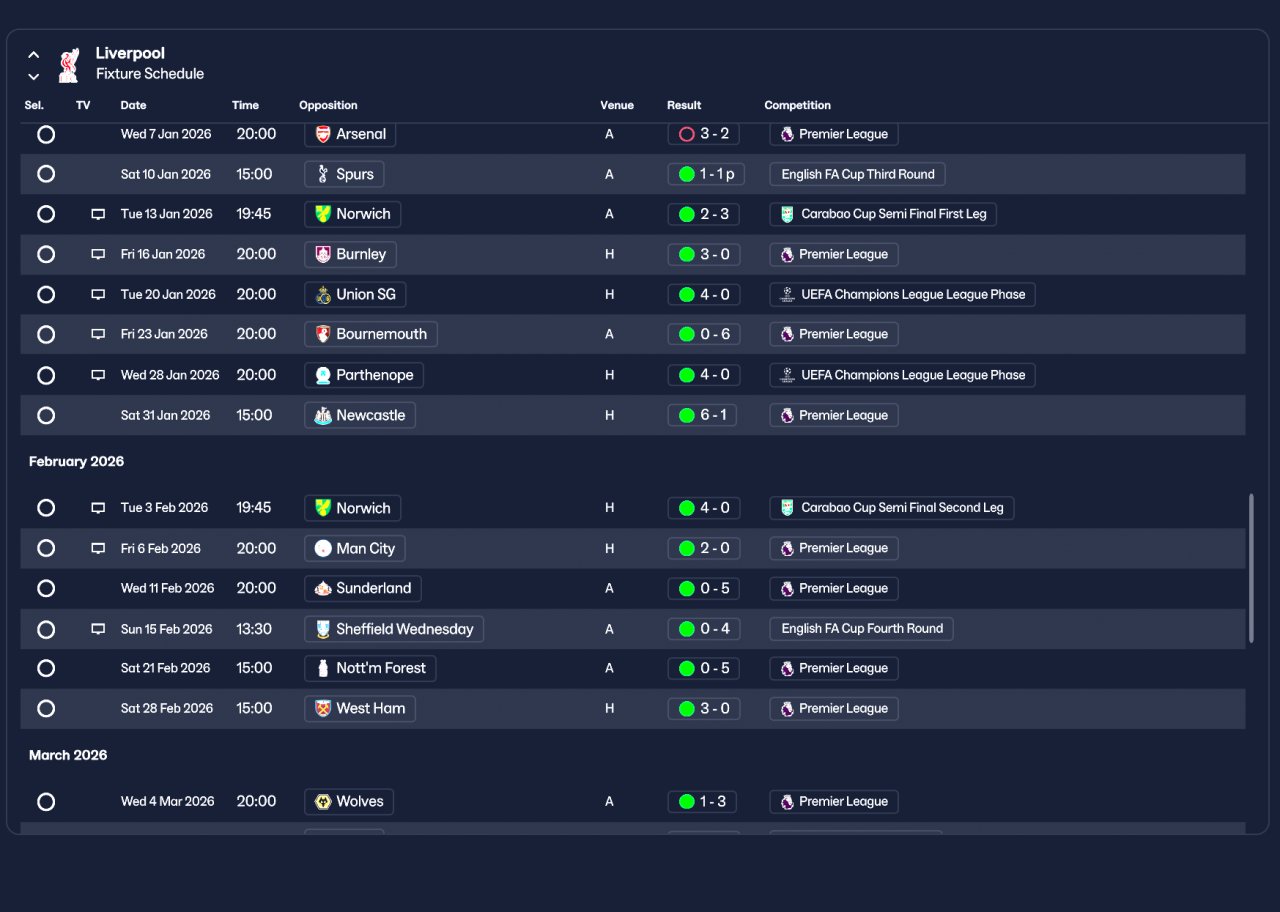Open the English FA Cup Fourth Round competition
Image resolution: width=1280 pixels, height=912 pixels.
(x=861, y=629)
